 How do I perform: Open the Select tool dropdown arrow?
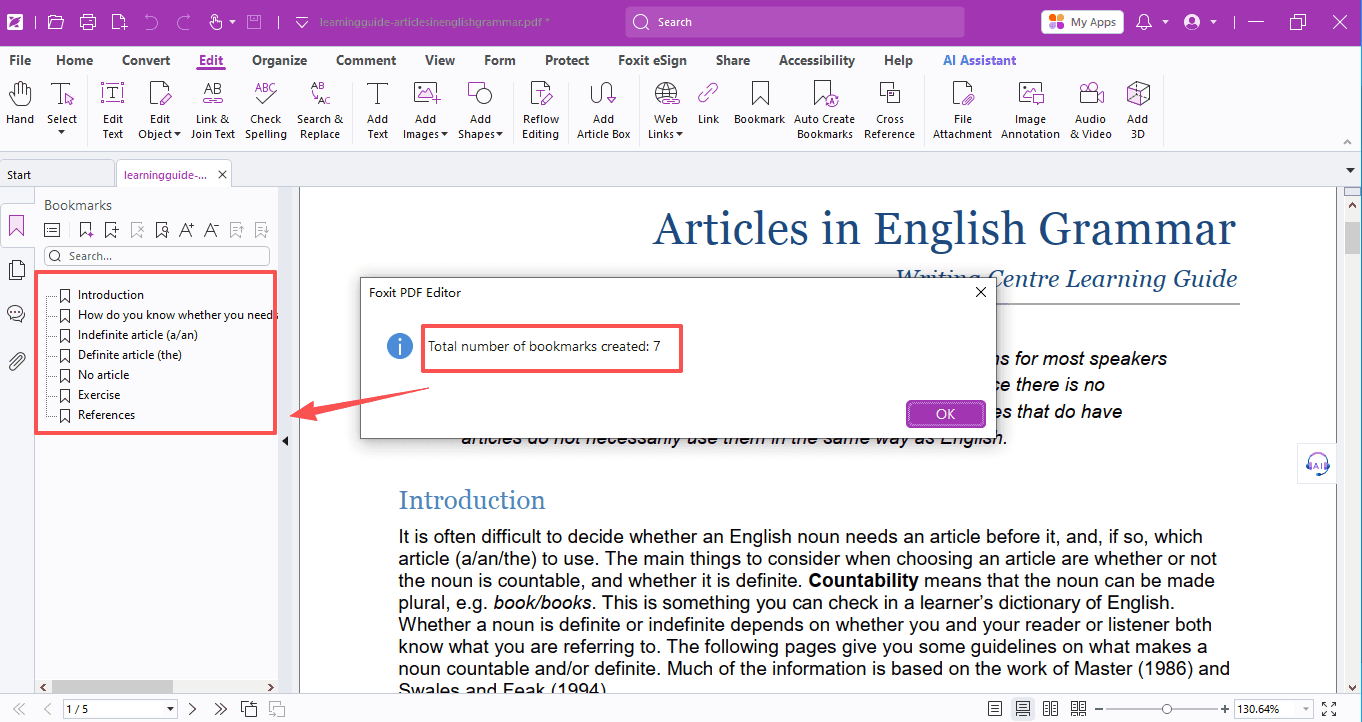(62, 133)
